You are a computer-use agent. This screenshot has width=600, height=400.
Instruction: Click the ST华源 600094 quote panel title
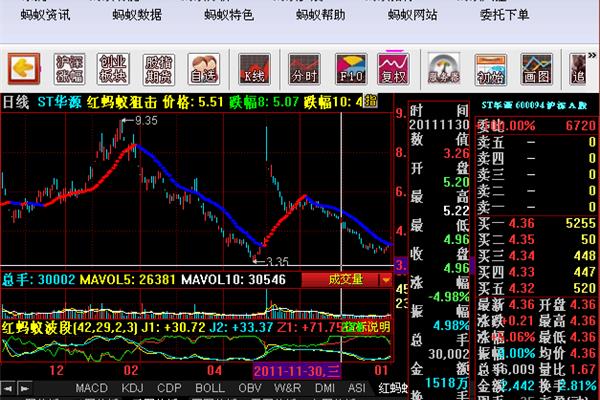pos(534,105)
